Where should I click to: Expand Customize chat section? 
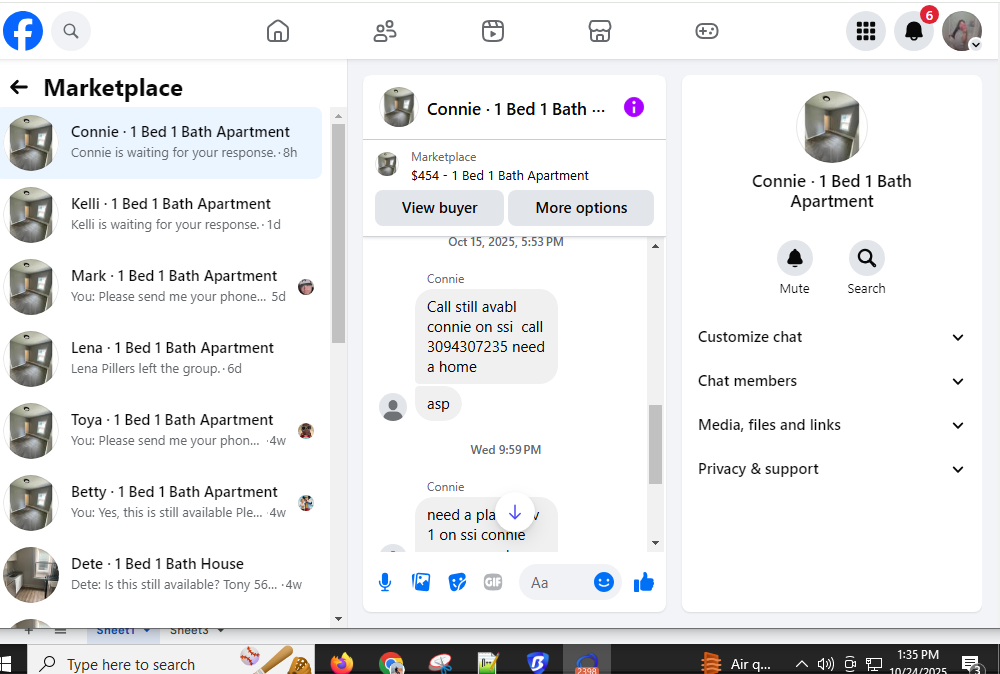click(831, 337)
